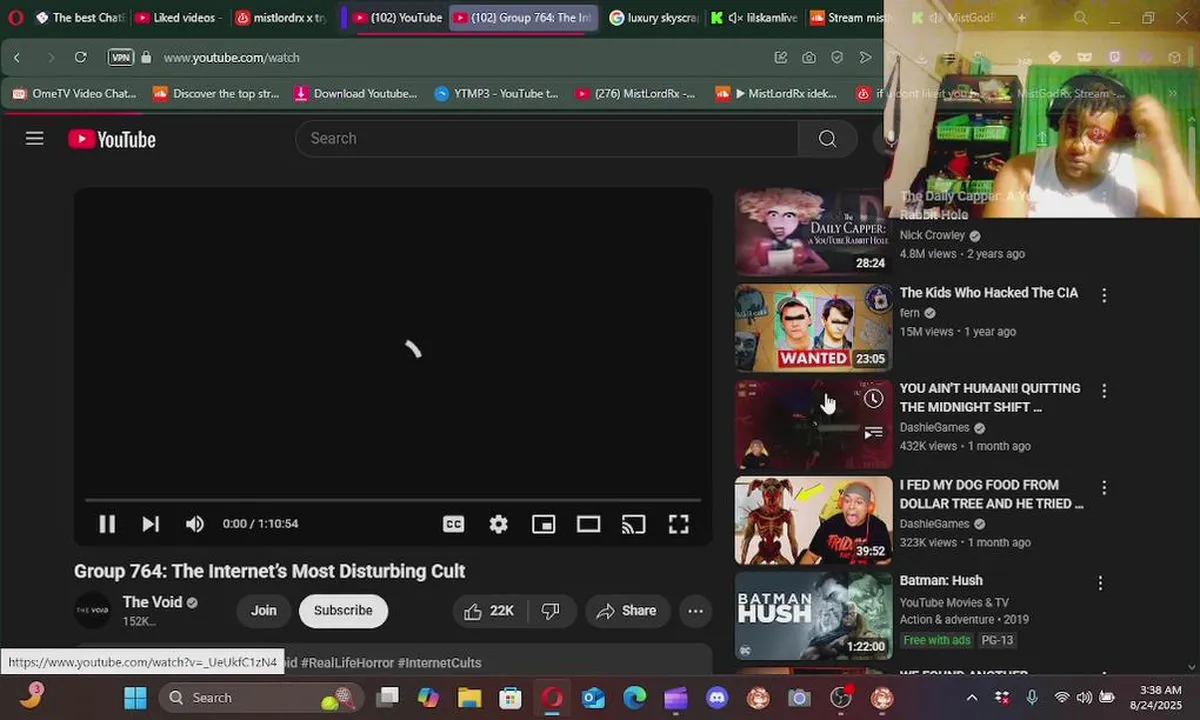Switch to the lilskamlive Kick tab

click(753, 17)
